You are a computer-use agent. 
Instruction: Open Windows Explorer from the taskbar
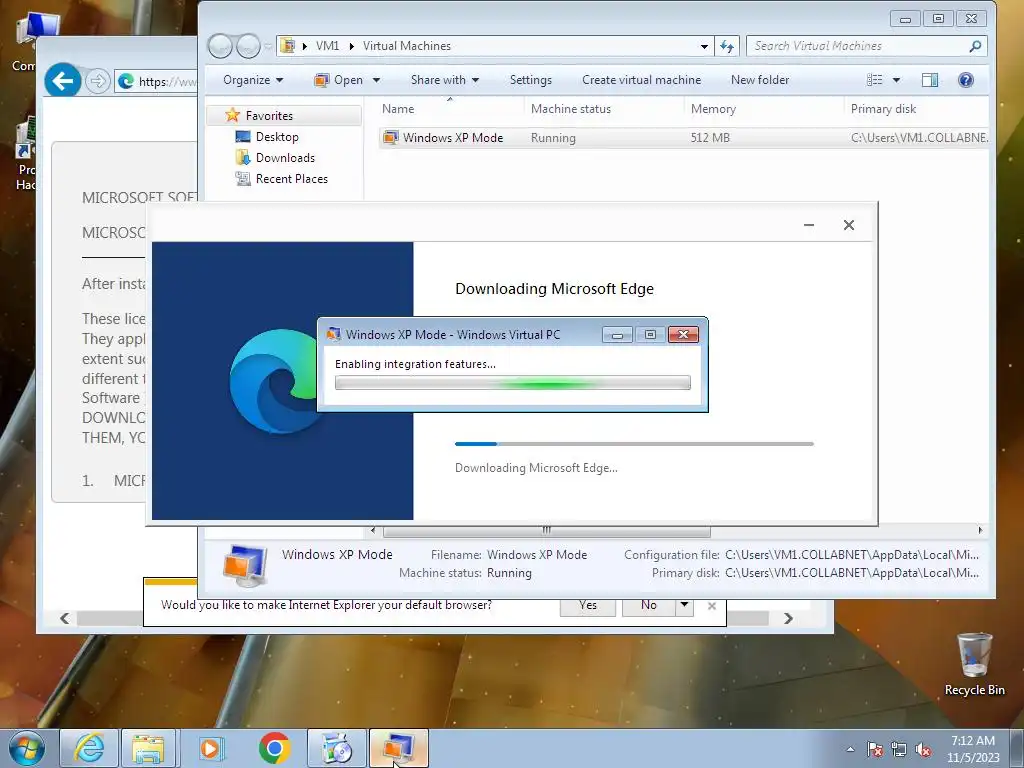[x=148, y=748]
